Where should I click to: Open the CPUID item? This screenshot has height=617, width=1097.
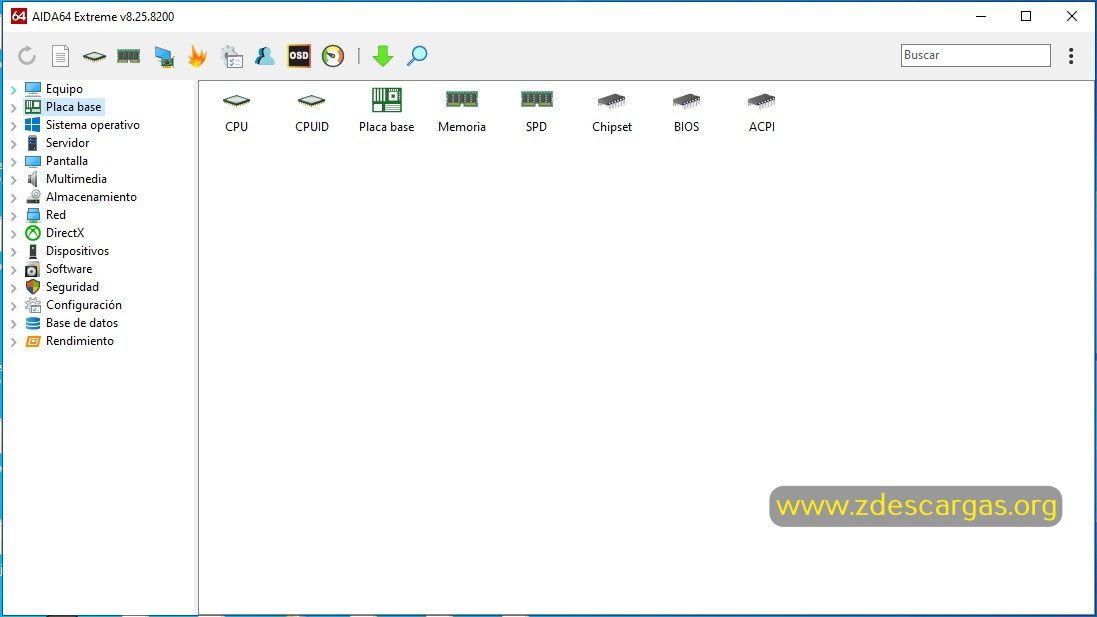[311, 112]
